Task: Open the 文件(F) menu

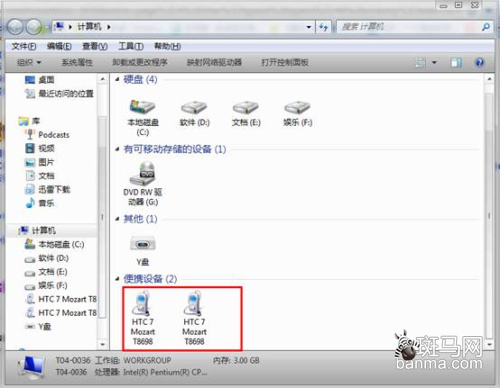Action: 24,46
